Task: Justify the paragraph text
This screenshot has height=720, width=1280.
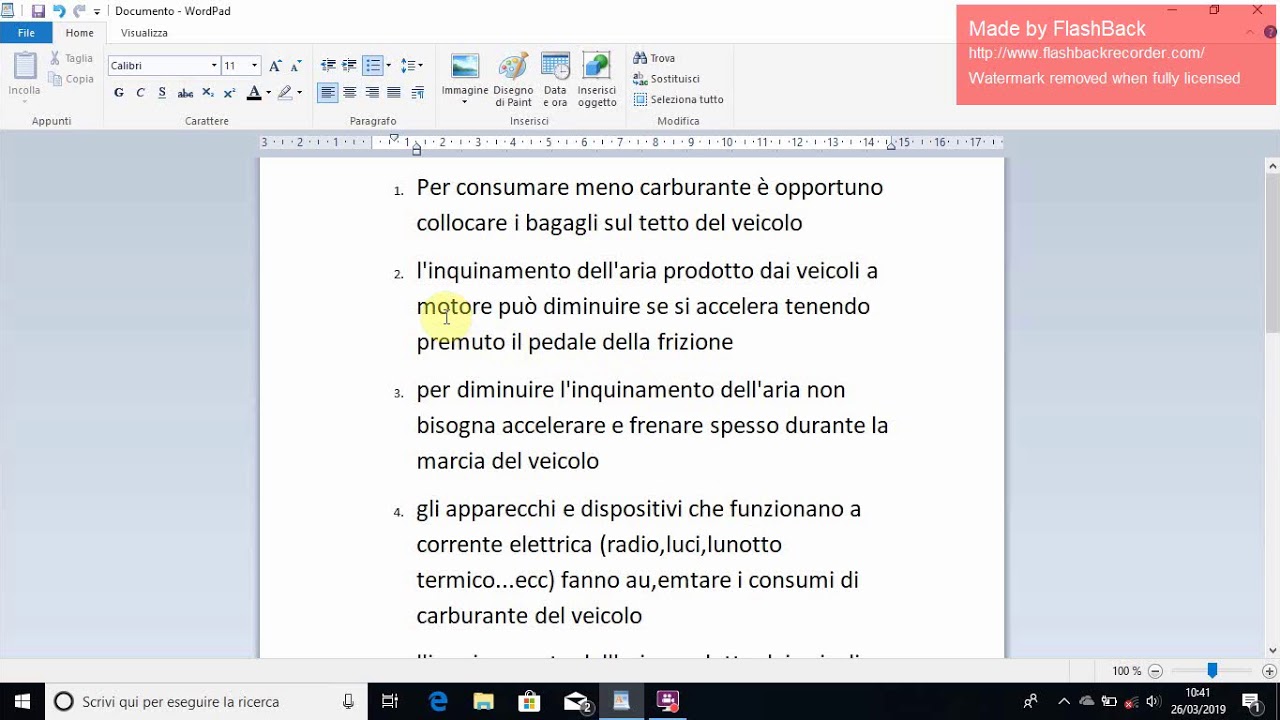Action: 394,93
